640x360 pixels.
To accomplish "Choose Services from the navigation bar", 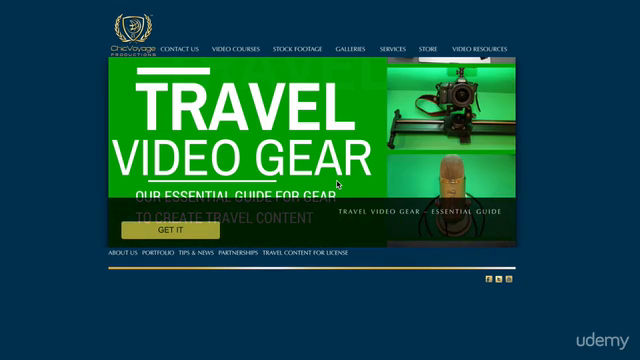I will tap(393, 49).
